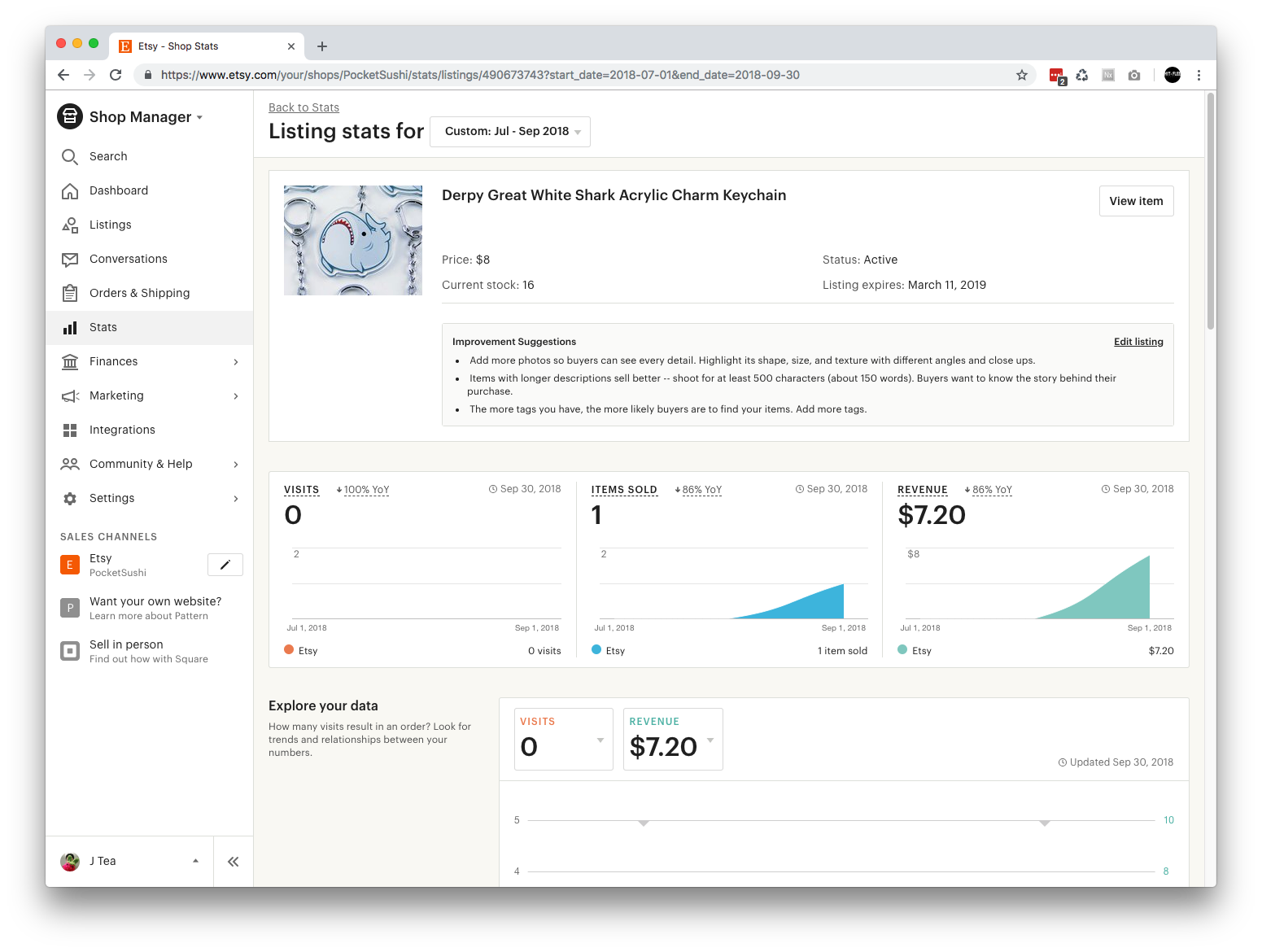Click the red extension icon with badge 2
Viewport: 1262px width, 952px height.
coord(1057,76)
